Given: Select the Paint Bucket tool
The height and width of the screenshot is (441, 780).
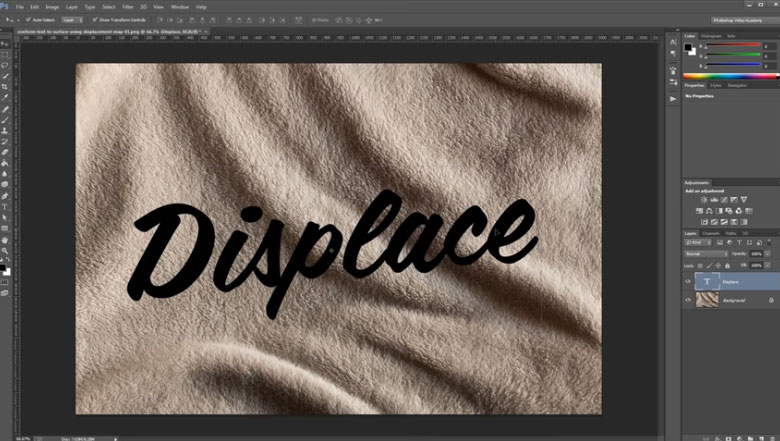Looking at the screenshot, I should coord(5,163).
